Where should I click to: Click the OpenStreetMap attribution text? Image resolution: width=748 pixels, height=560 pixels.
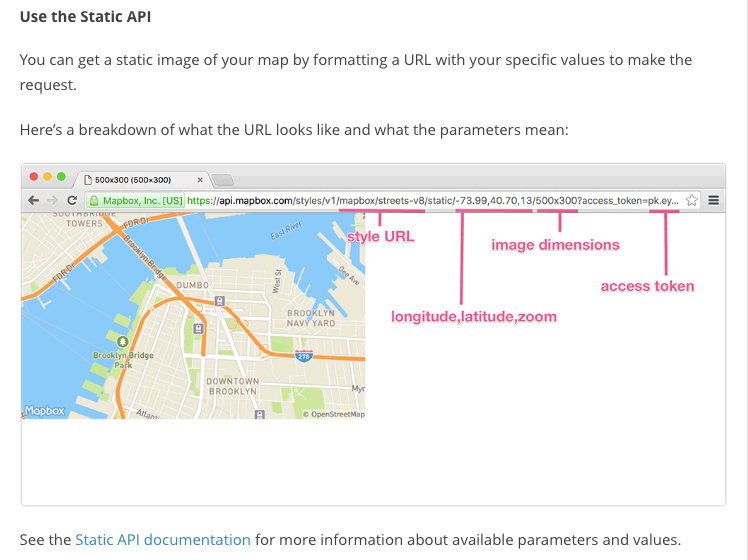(x=334, y=414)
